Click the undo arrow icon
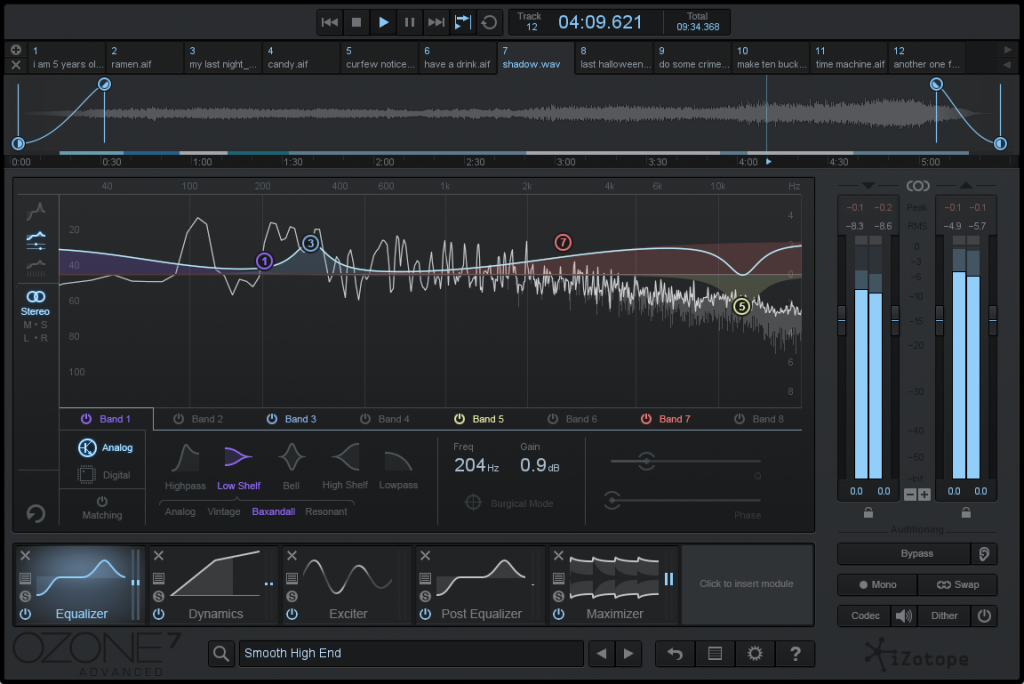This screenshot has height=684, width=1024. [674, 653]
